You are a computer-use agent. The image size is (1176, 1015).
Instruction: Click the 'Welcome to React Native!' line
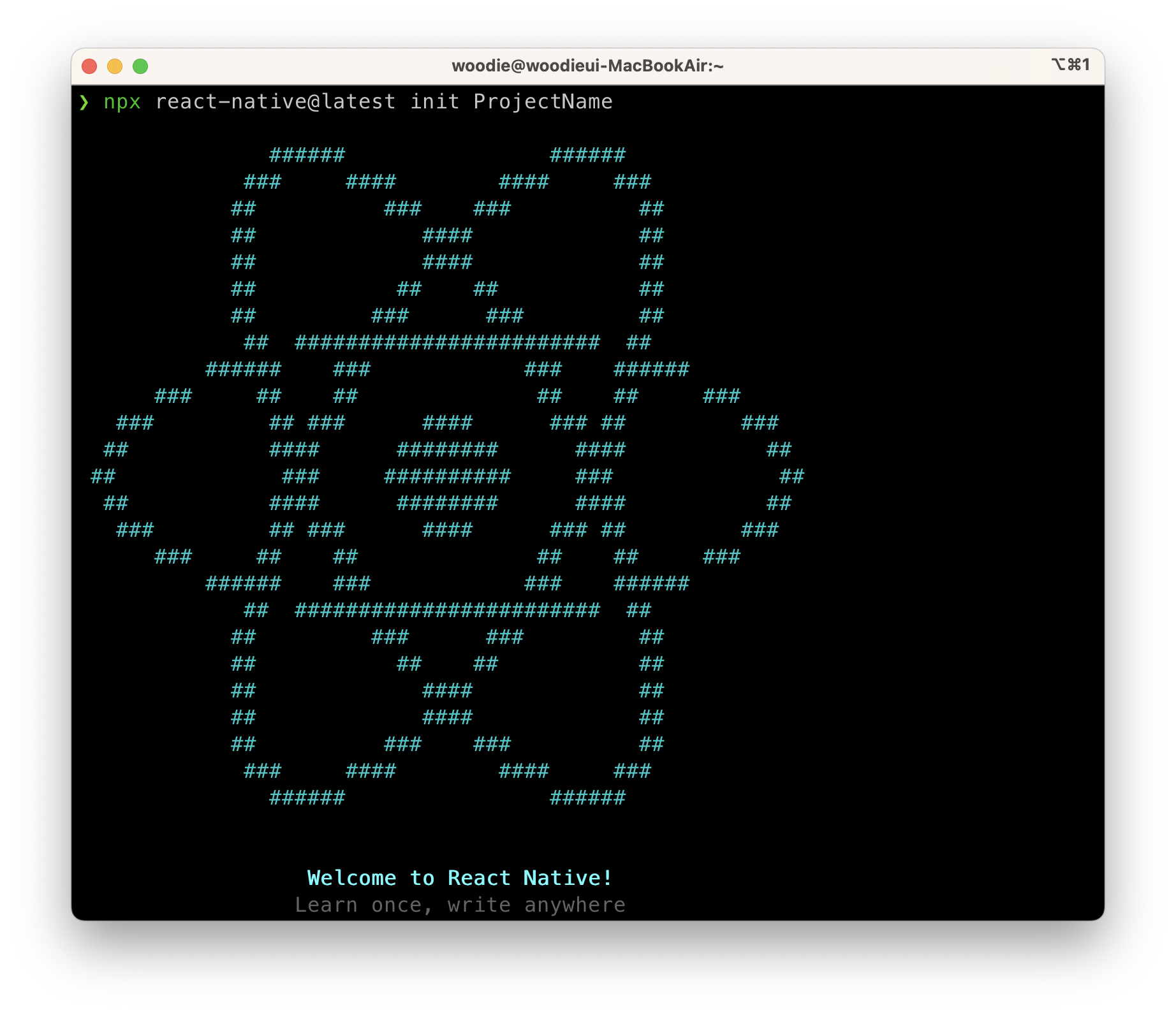[x=460, y=878]
